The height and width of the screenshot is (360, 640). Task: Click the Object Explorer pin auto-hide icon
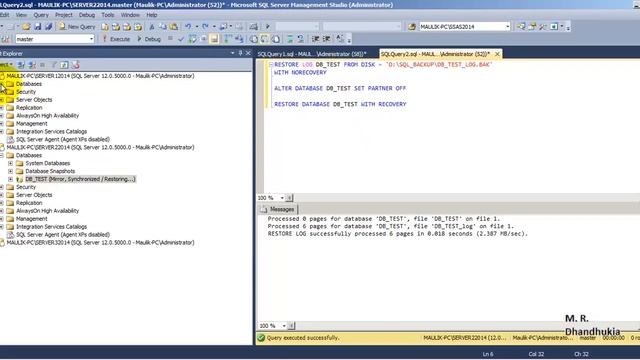click(x=240, y=53)
